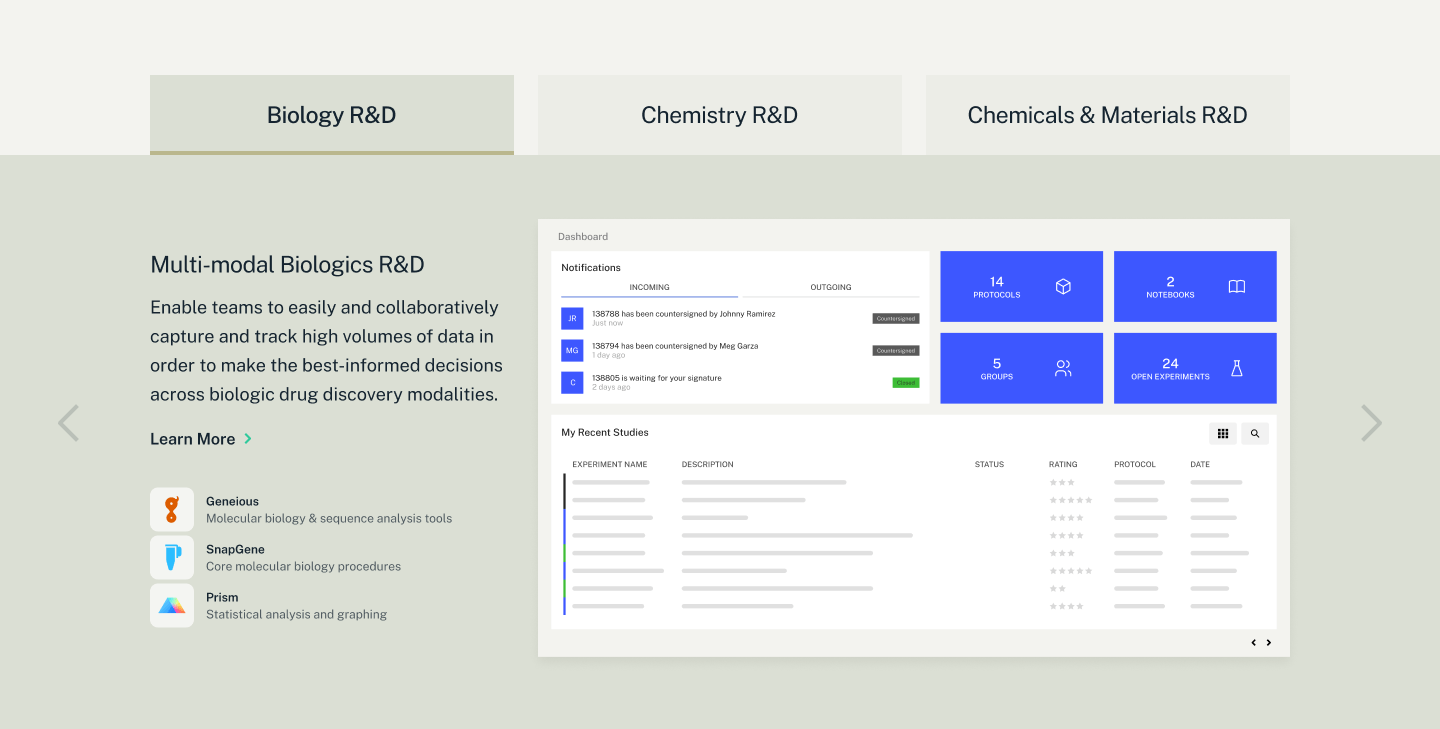Image resolution: width=1440 pixels, height=729 pixels.
Task: Select the INCOMING notifications tab
Action: (x=650, y=287)
